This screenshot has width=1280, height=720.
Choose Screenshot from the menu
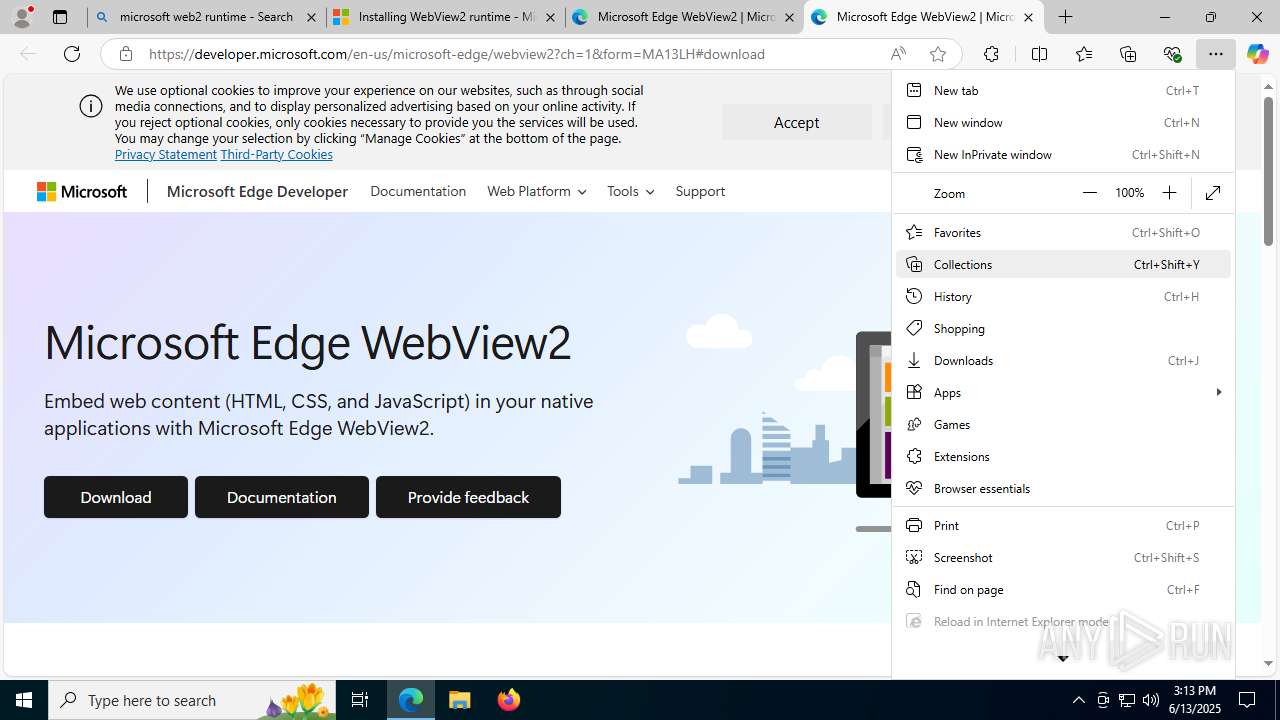tap(1063, 557)
